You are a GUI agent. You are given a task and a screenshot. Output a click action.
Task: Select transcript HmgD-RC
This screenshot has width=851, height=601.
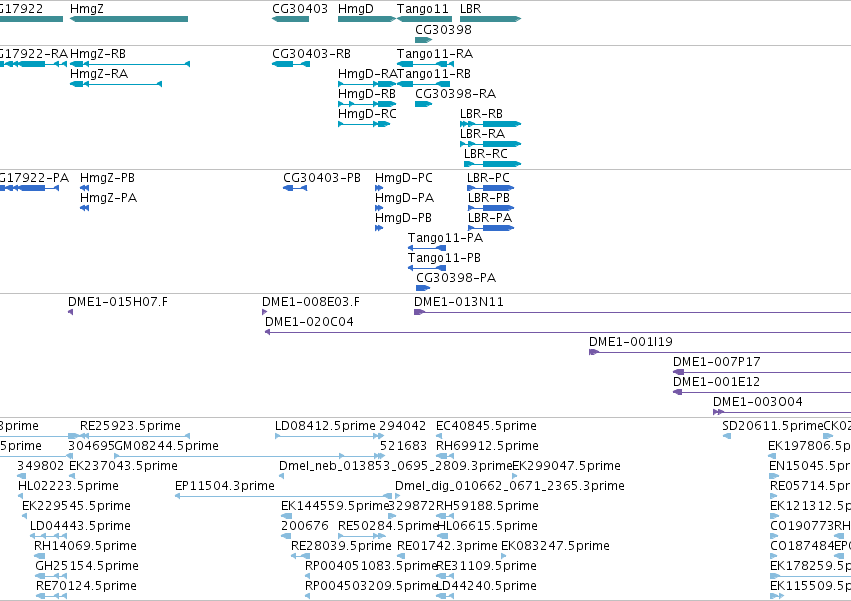point(367,113)
